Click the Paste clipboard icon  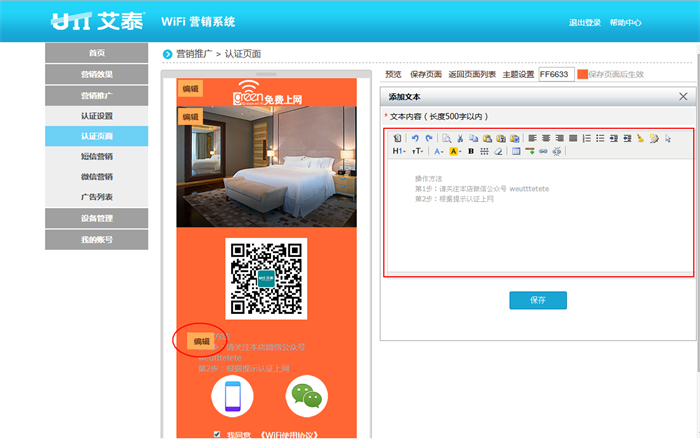click(488, 138)
